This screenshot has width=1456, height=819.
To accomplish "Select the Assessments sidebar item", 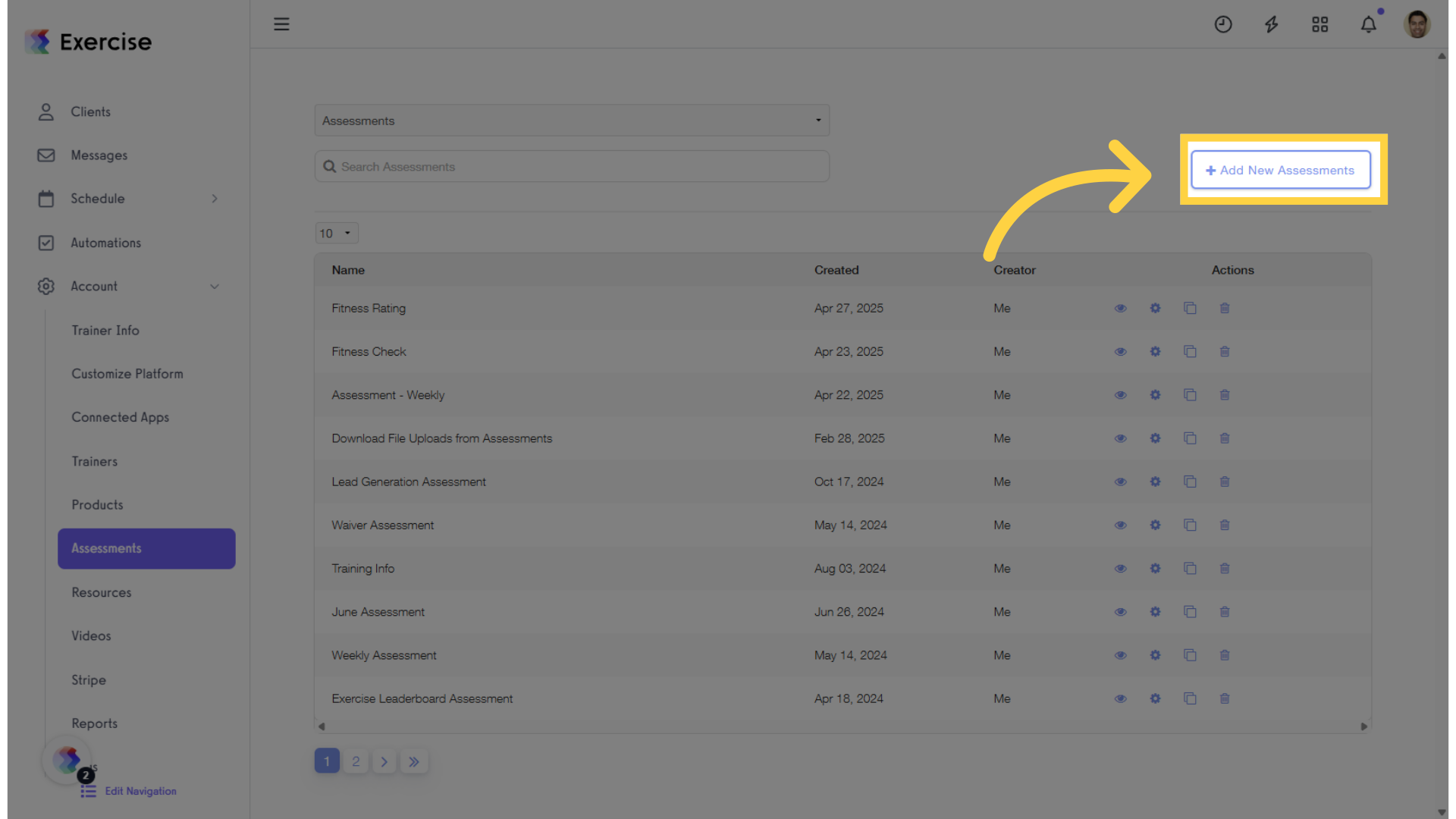I will (146, 548).
